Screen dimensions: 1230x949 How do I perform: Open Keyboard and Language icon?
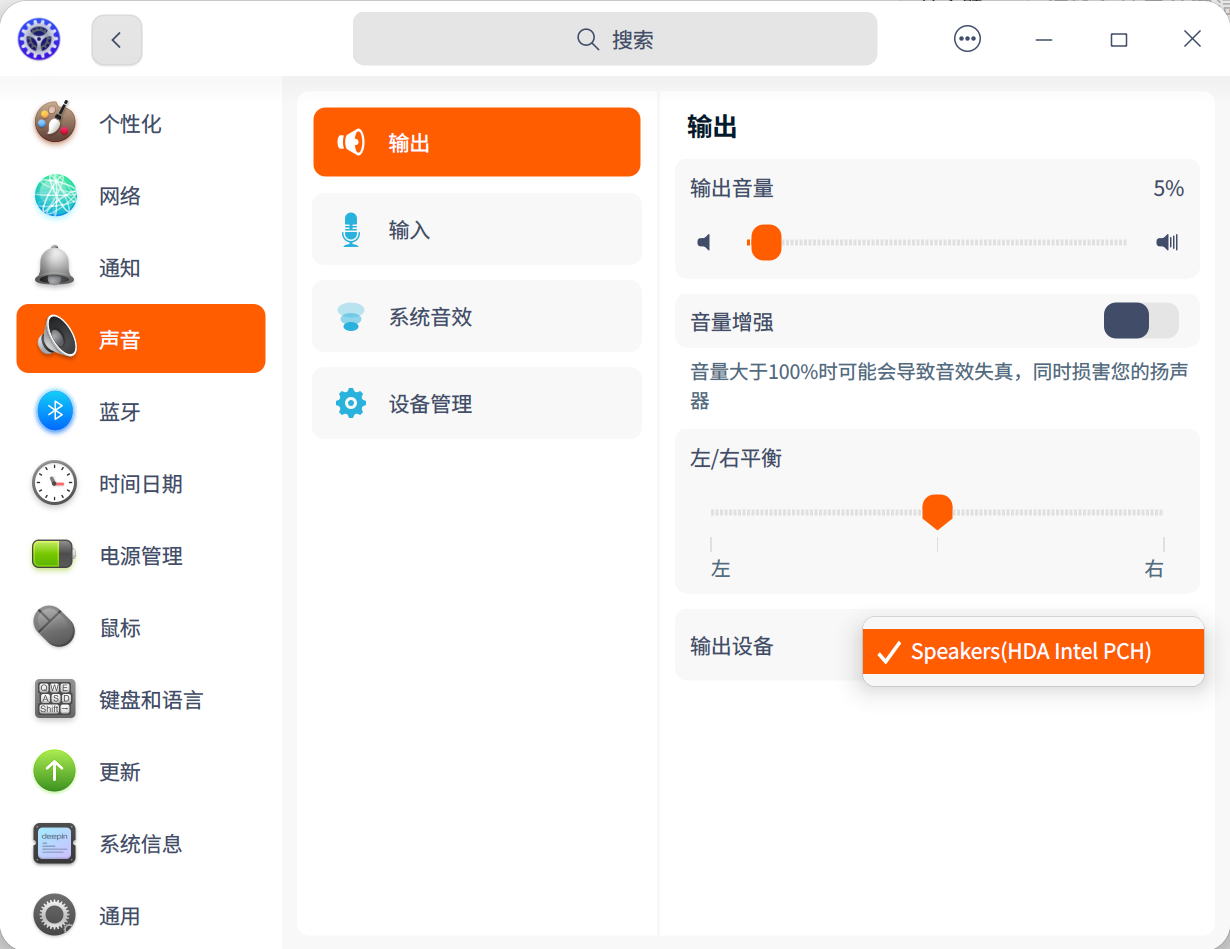pyautogui.click(x=55, y=699)
